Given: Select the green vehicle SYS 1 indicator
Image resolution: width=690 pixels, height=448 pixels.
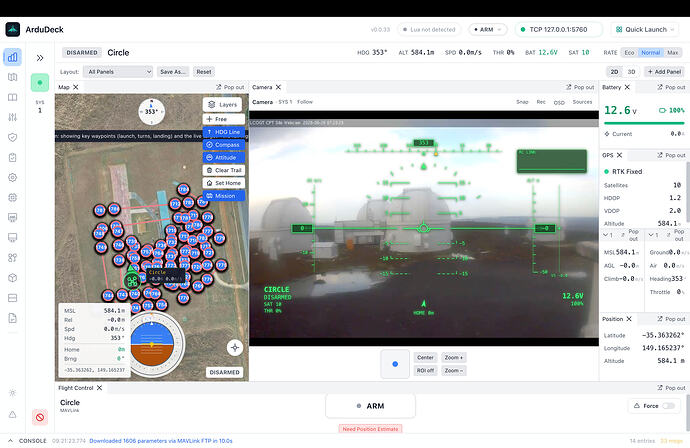Looking at the screenshot, I should pyautogui.click(x=40, y=83).
